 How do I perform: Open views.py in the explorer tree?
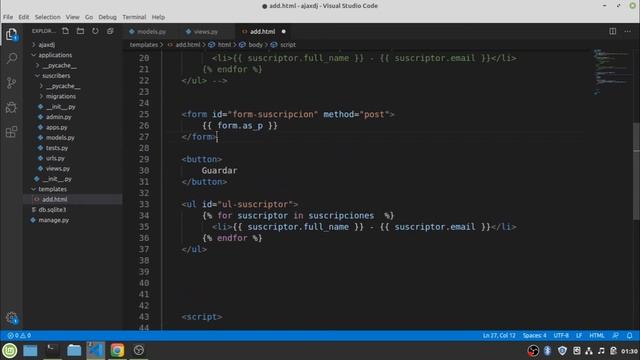(x=58, y=168)
